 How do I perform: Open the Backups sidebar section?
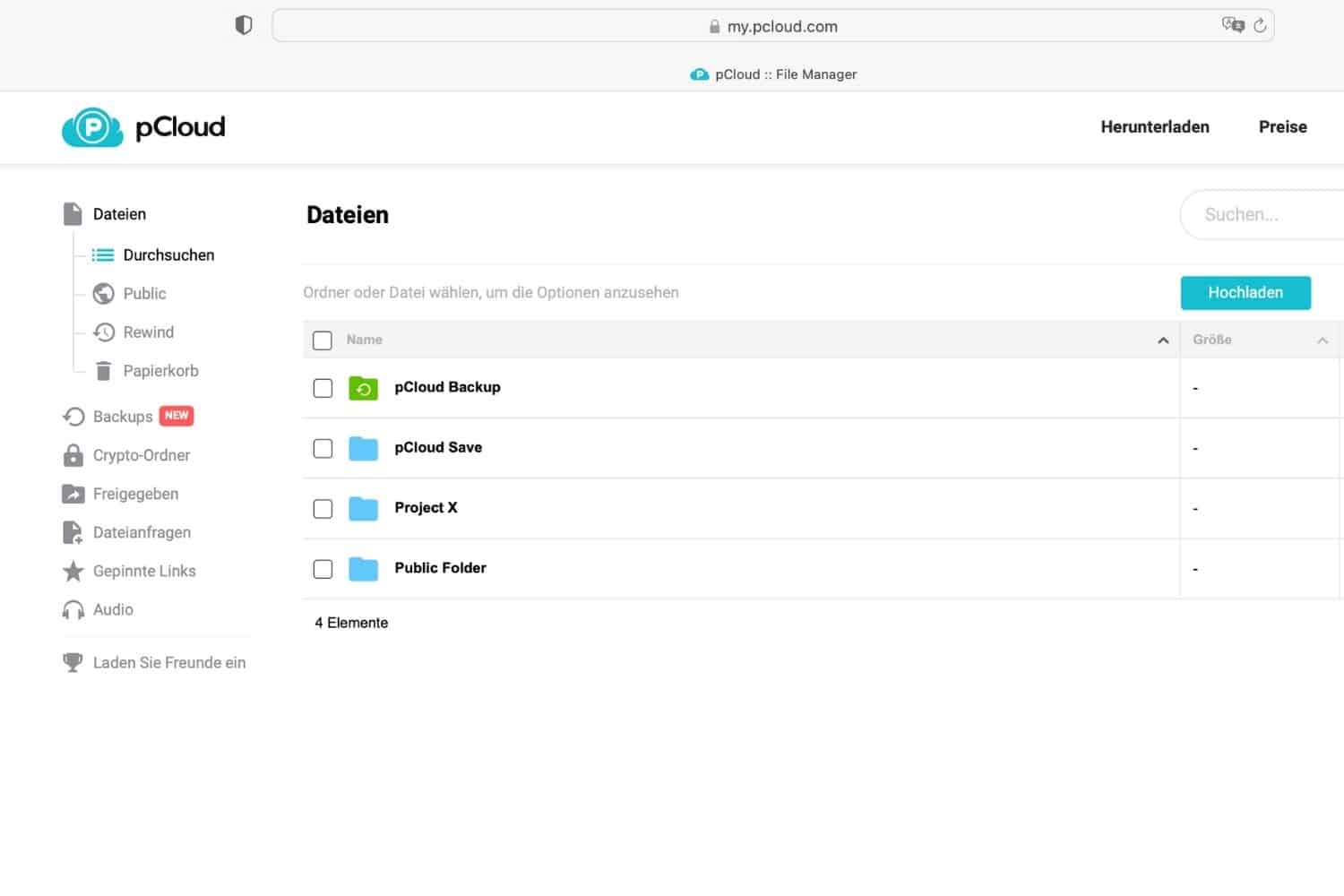pyautogui.click(x=123, y=417)
